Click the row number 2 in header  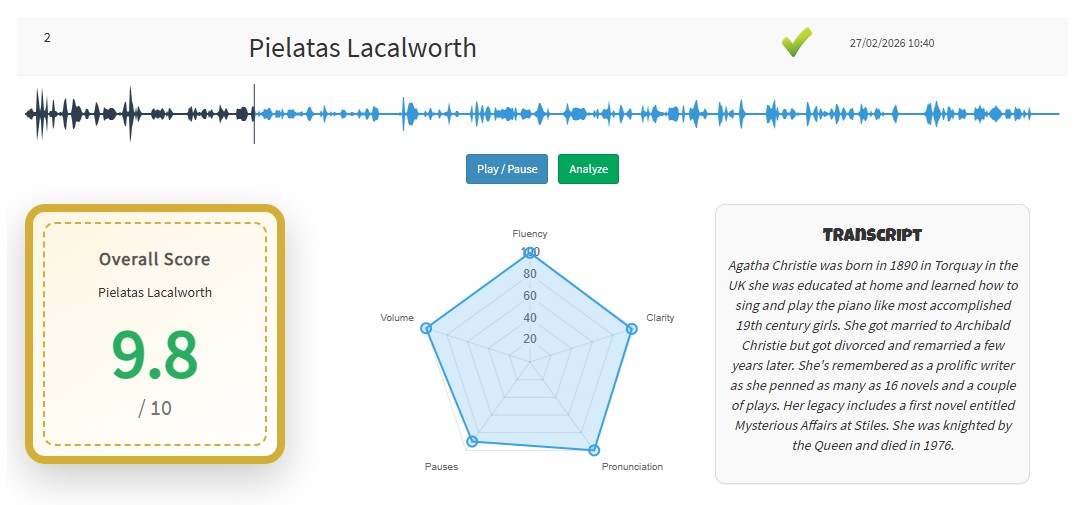(x=47, y=38)
